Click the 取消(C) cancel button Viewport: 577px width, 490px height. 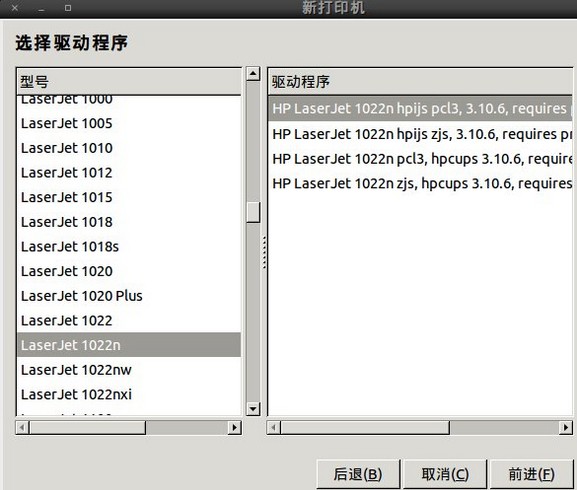click(445, 474)
